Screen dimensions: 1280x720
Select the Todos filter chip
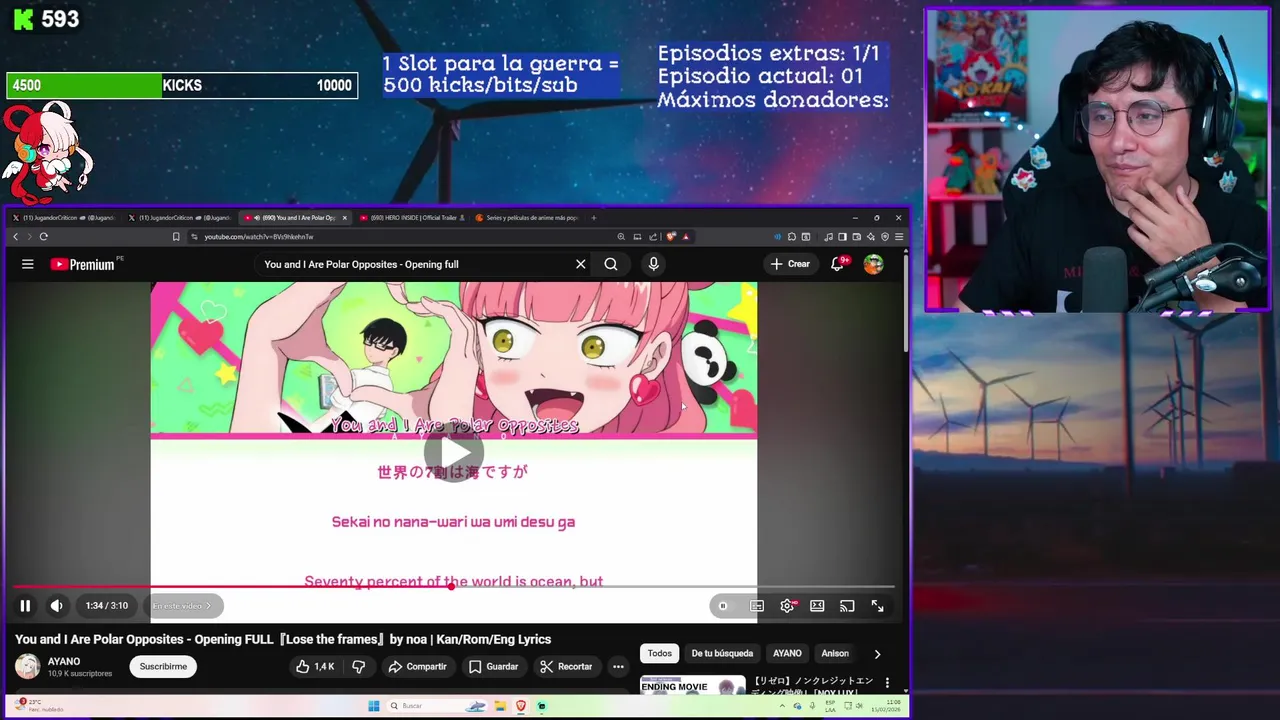pos(660,653)
